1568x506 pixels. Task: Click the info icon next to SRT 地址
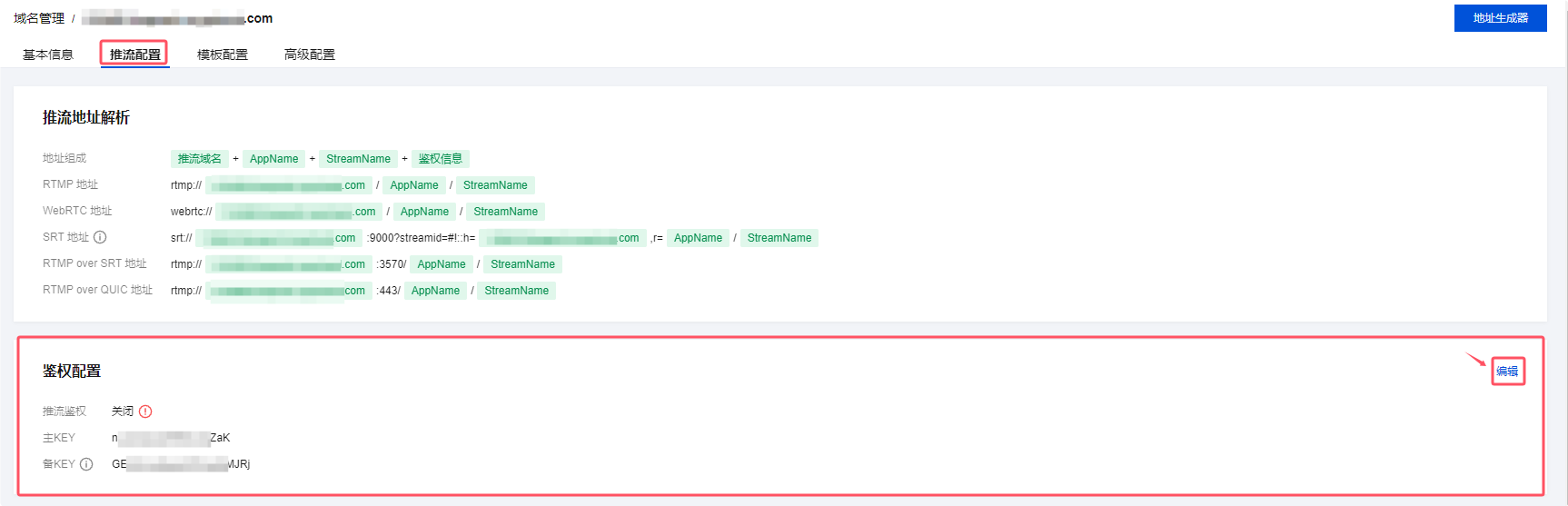click(100, 237)
